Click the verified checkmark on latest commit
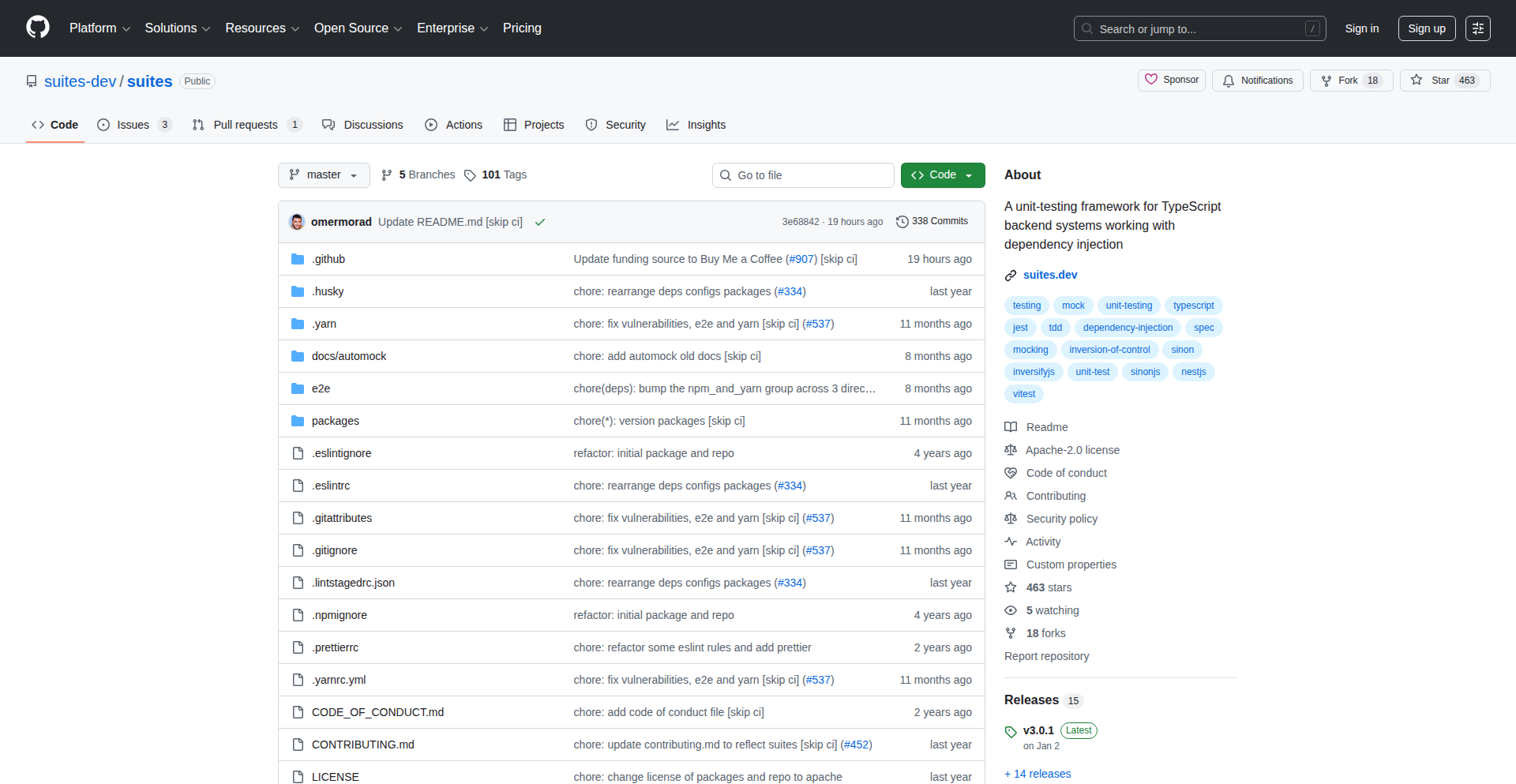1516x784 pixels. tap(539, 222)
